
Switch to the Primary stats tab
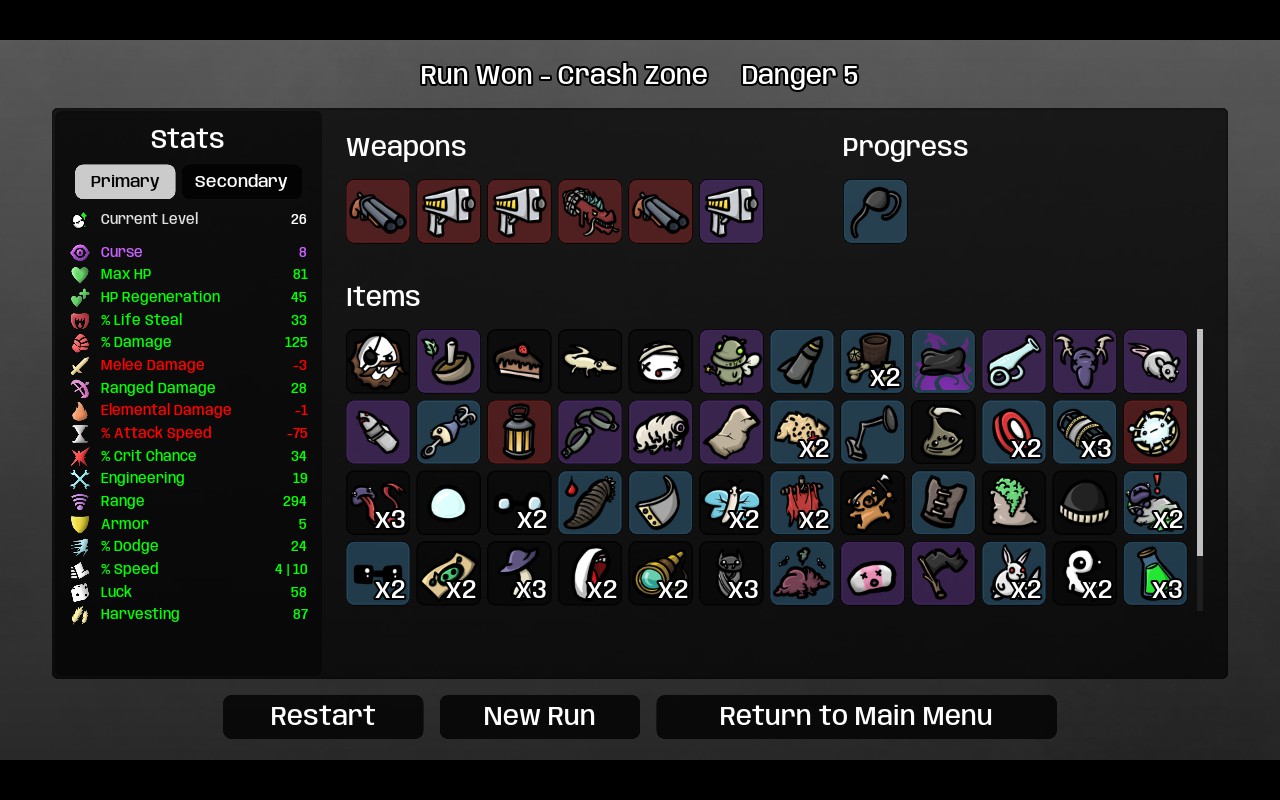125,181
